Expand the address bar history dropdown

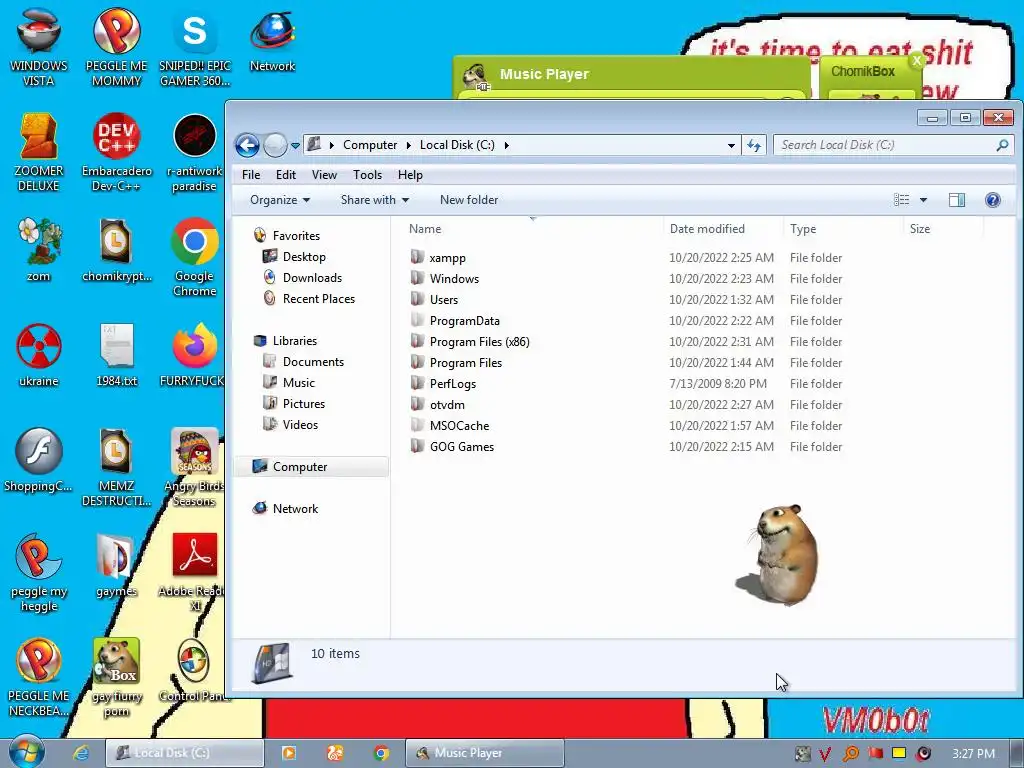coord(731,145)
